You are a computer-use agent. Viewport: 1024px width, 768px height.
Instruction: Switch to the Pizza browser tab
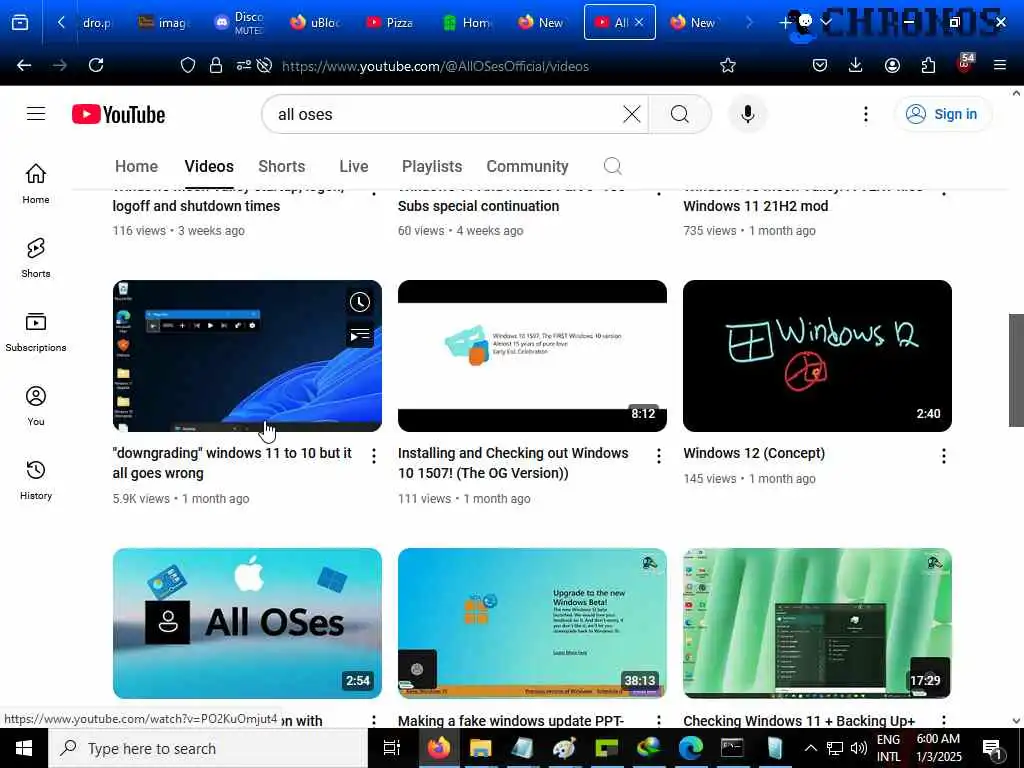pyautogui.click(x=390, y=22)
